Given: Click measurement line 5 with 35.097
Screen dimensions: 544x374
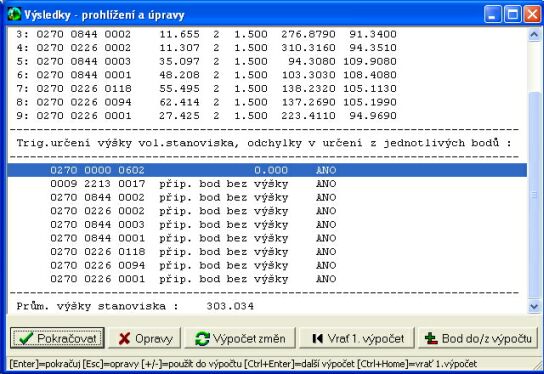Looking at the screenshot, I should (267, 61).
